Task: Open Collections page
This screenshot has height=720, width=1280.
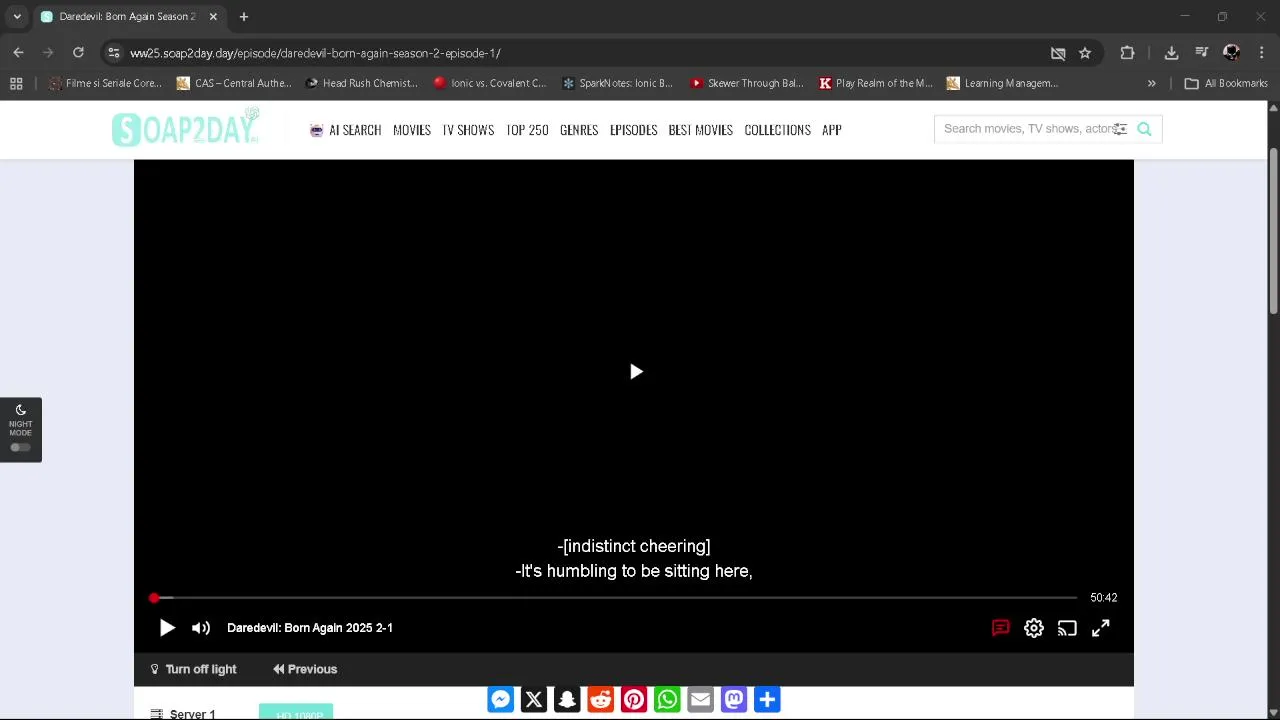Action: tap(777, 130)
